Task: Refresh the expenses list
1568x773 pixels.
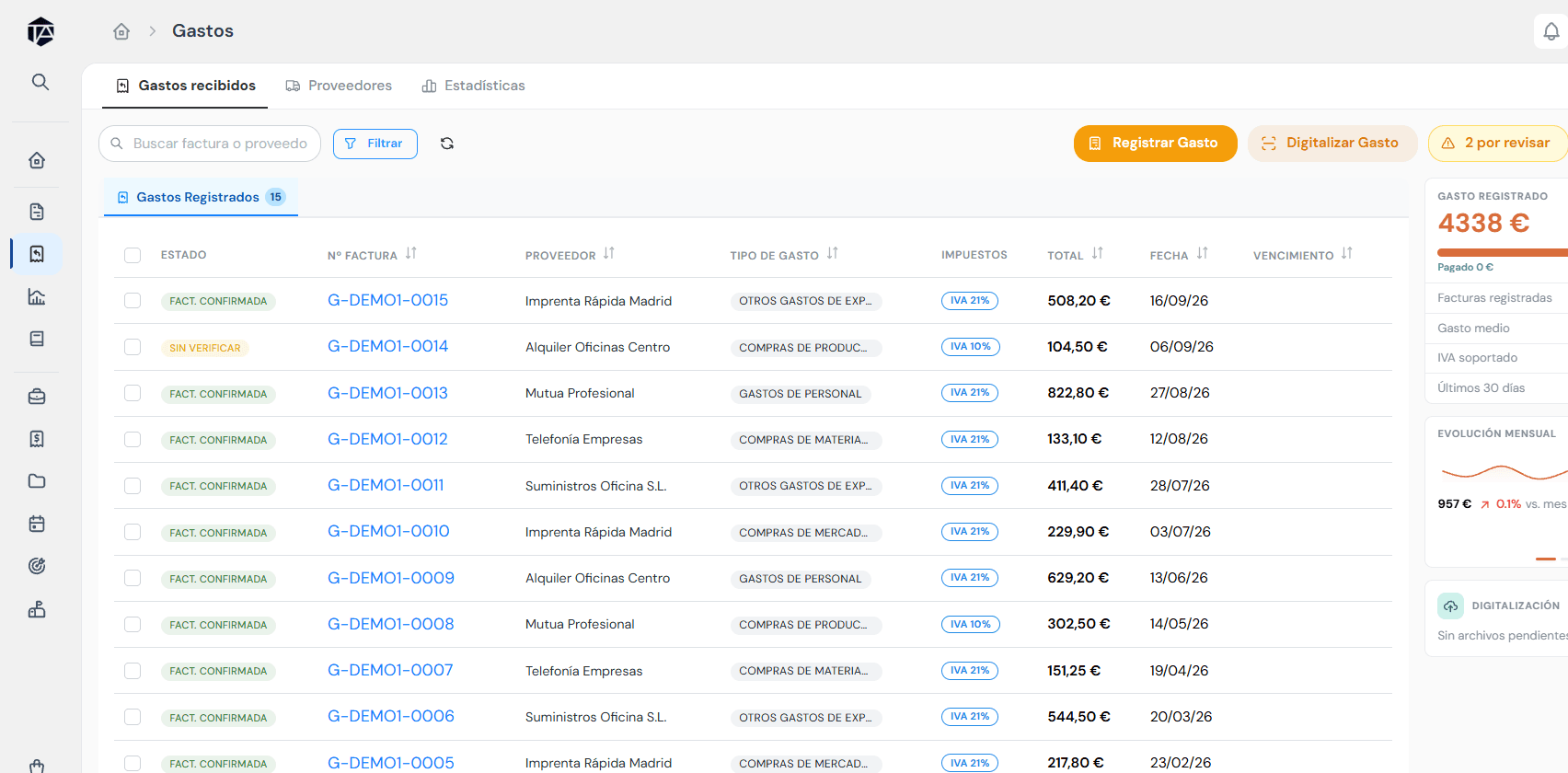Action: (447, 144)
